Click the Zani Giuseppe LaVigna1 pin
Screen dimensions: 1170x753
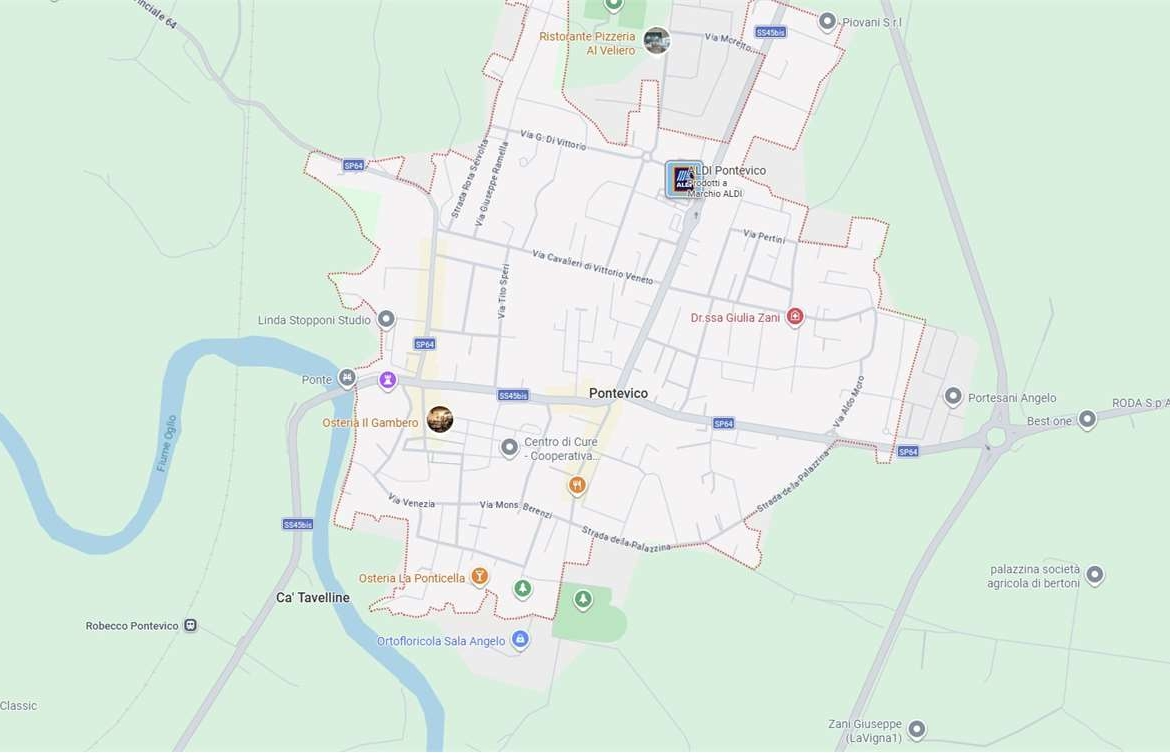917,729
